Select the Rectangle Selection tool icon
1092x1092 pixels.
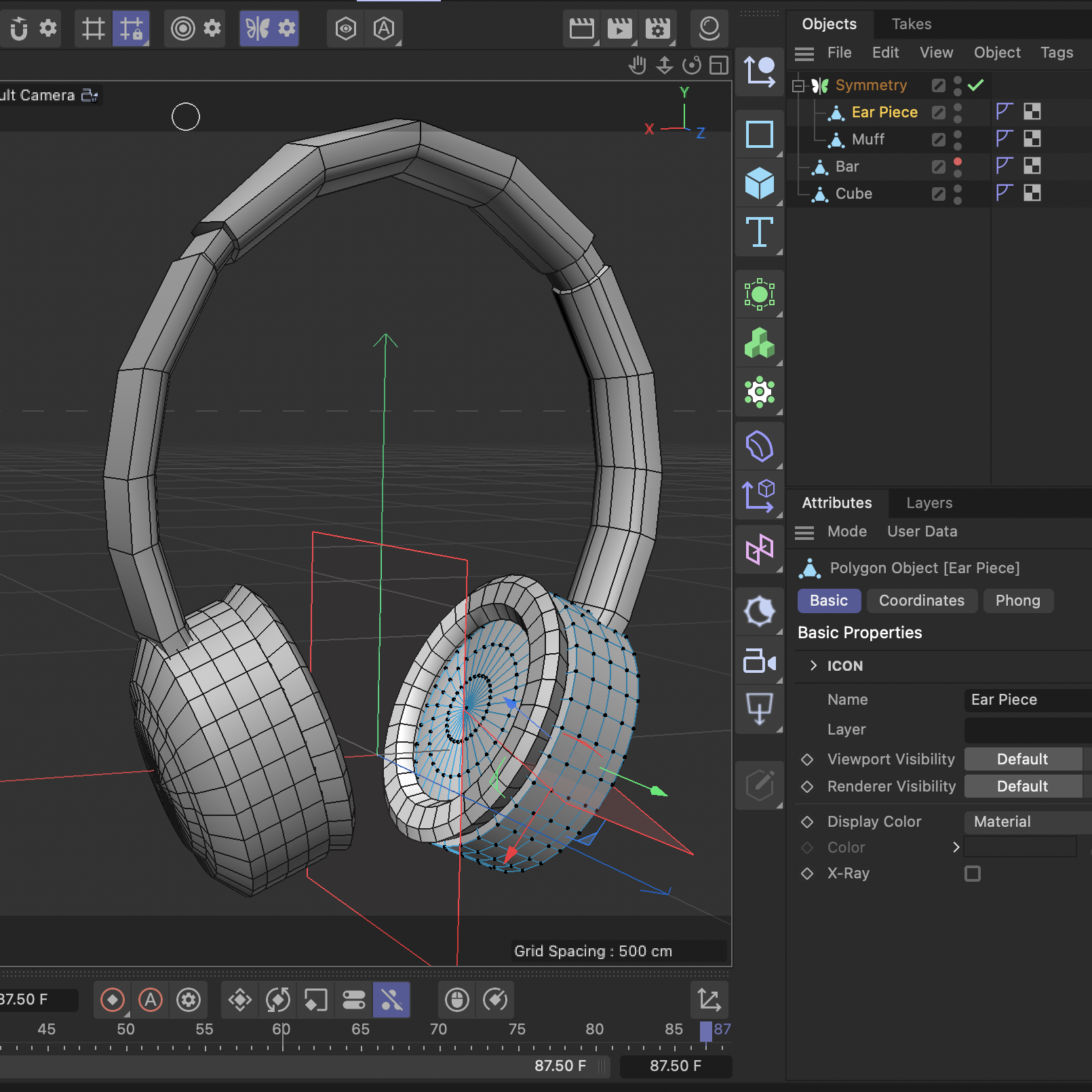point(760,134)
